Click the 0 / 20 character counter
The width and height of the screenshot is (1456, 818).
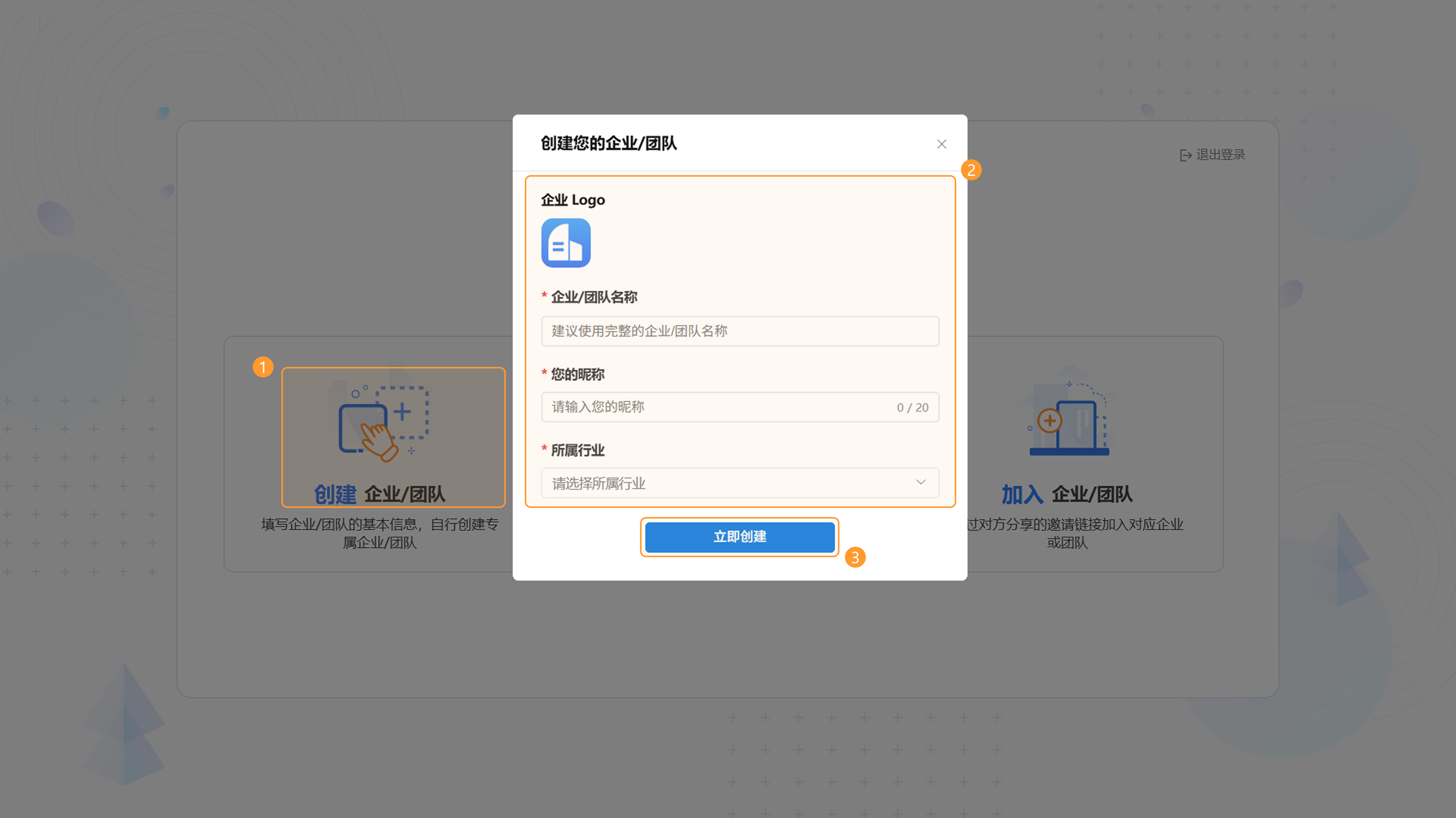click(x=912, y=408)
